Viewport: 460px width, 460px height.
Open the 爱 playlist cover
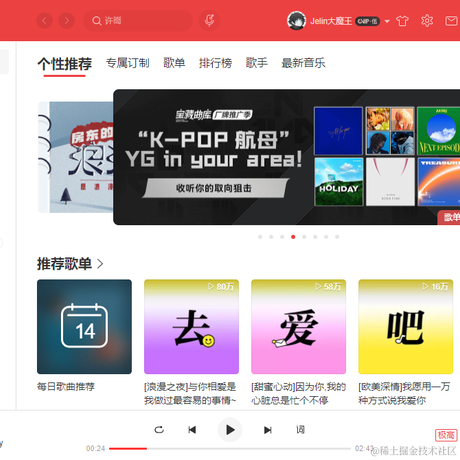pyautogui.click(x=298, y=326)
